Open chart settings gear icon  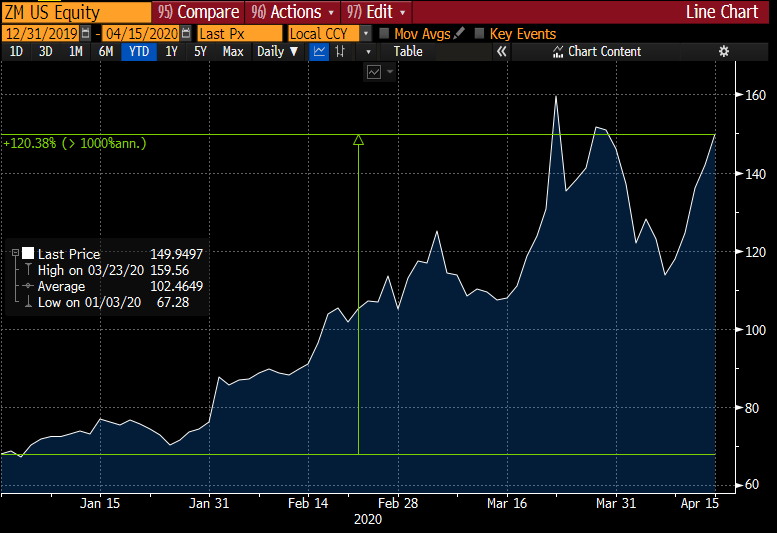pyautogui.click(x=724, y=51)
